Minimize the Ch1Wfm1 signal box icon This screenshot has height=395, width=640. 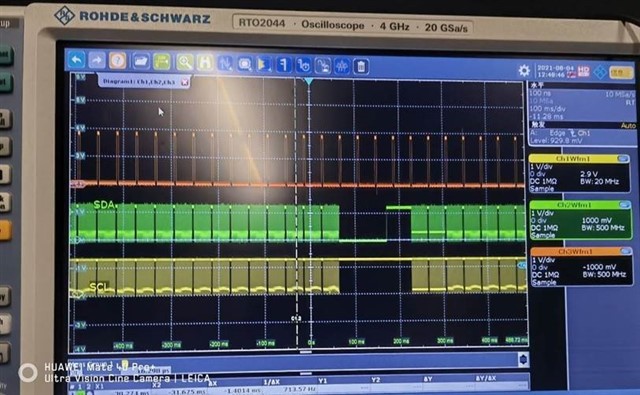623,159
